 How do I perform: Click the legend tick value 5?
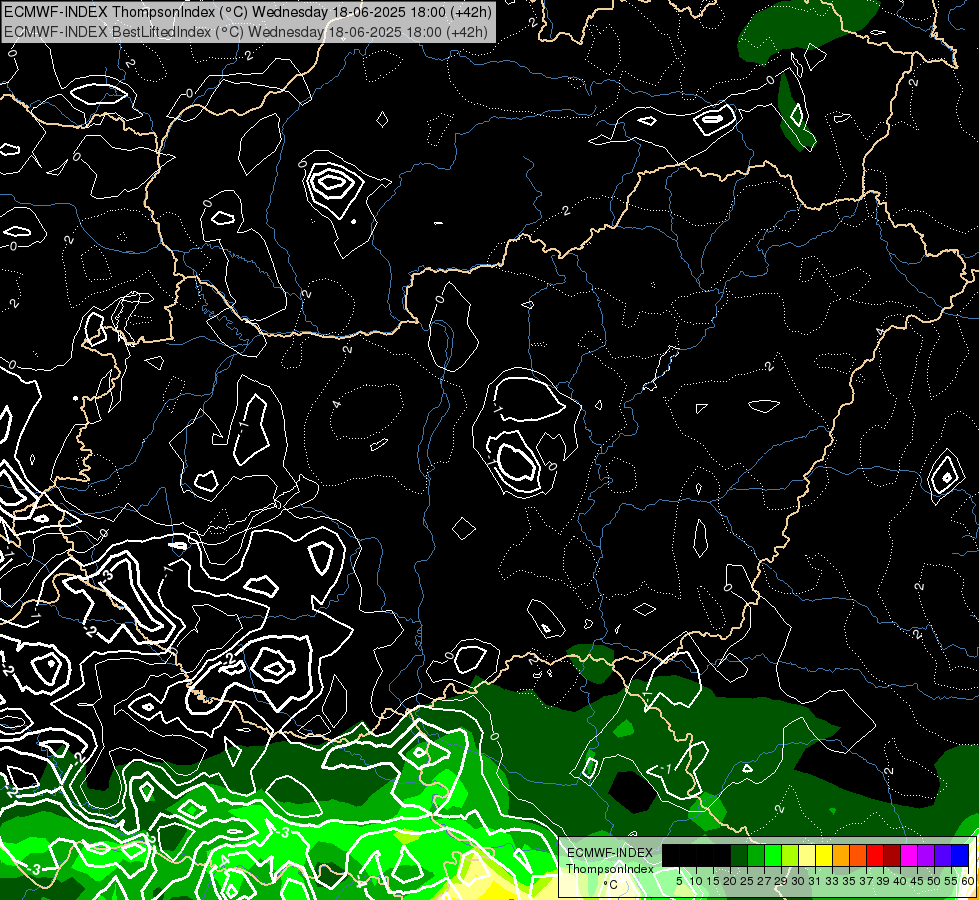[679, 881]
